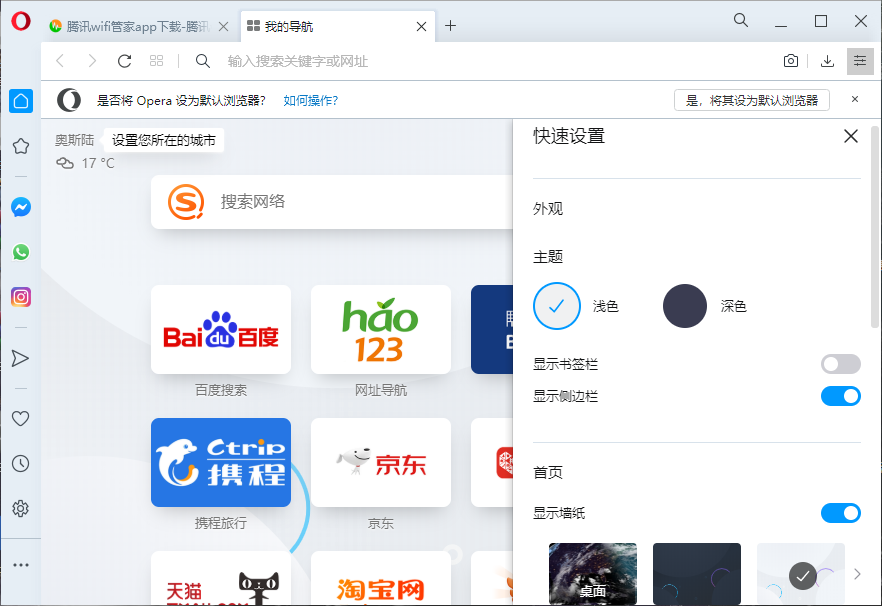Click 是，将其设为默认浏览器 button
882x606 pixels.
pos(751,100)
